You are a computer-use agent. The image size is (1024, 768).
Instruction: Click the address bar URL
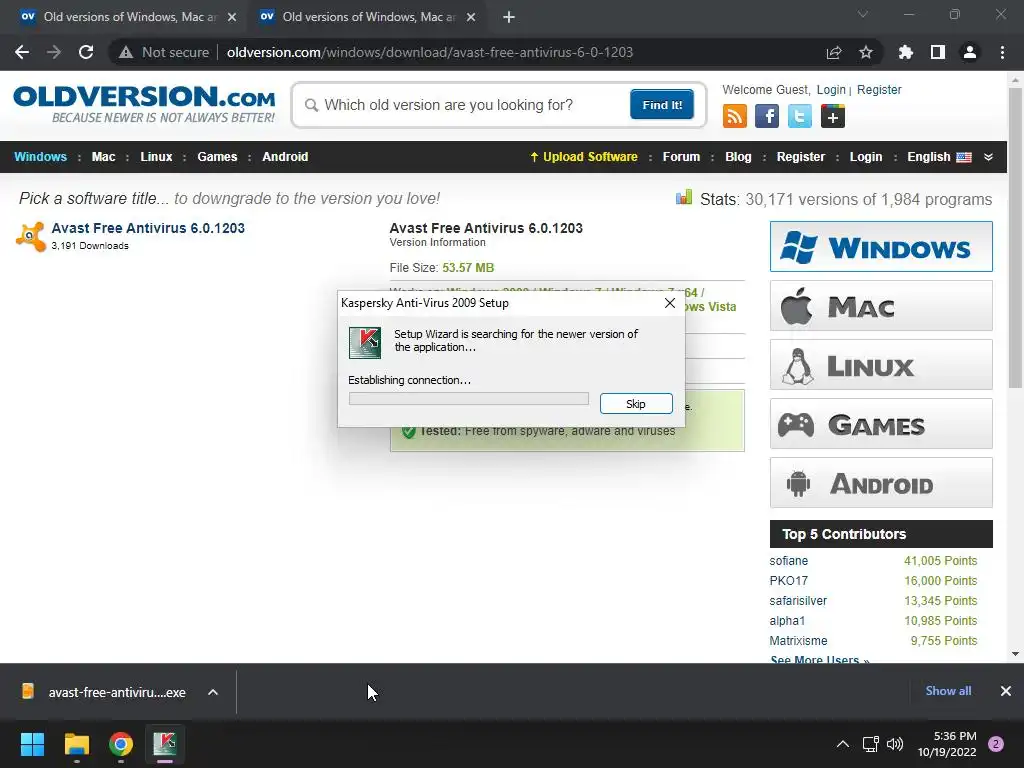[430, 52]
